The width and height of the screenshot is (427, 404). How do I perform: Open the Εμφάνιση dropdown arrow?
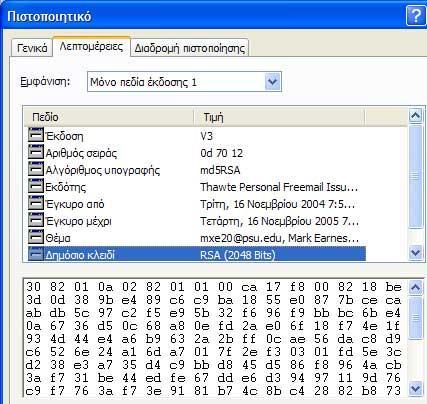tap(273, 82)
